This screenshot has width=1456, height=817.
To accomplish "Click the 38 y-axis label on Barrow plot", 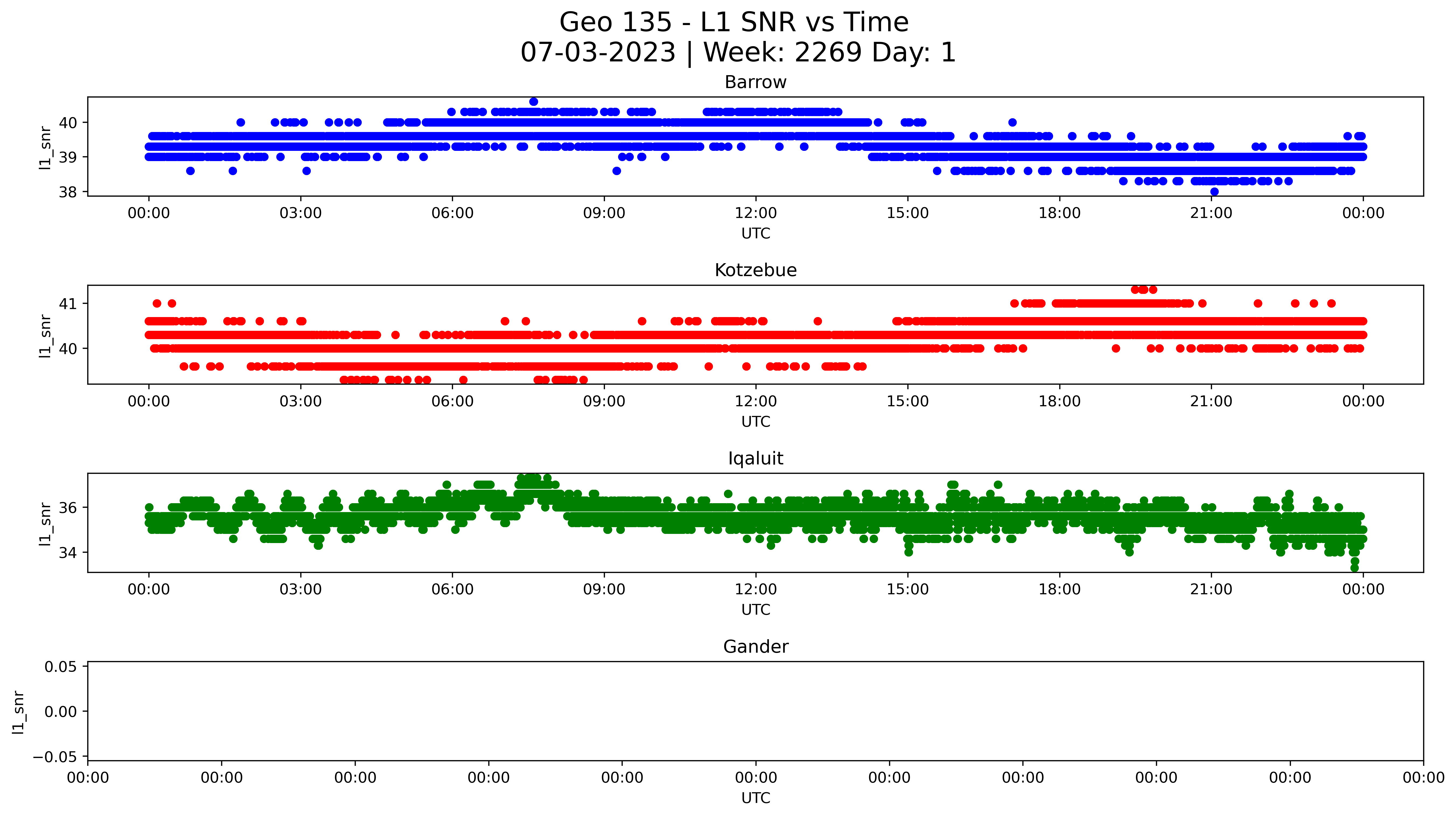I will click(68, 192).
